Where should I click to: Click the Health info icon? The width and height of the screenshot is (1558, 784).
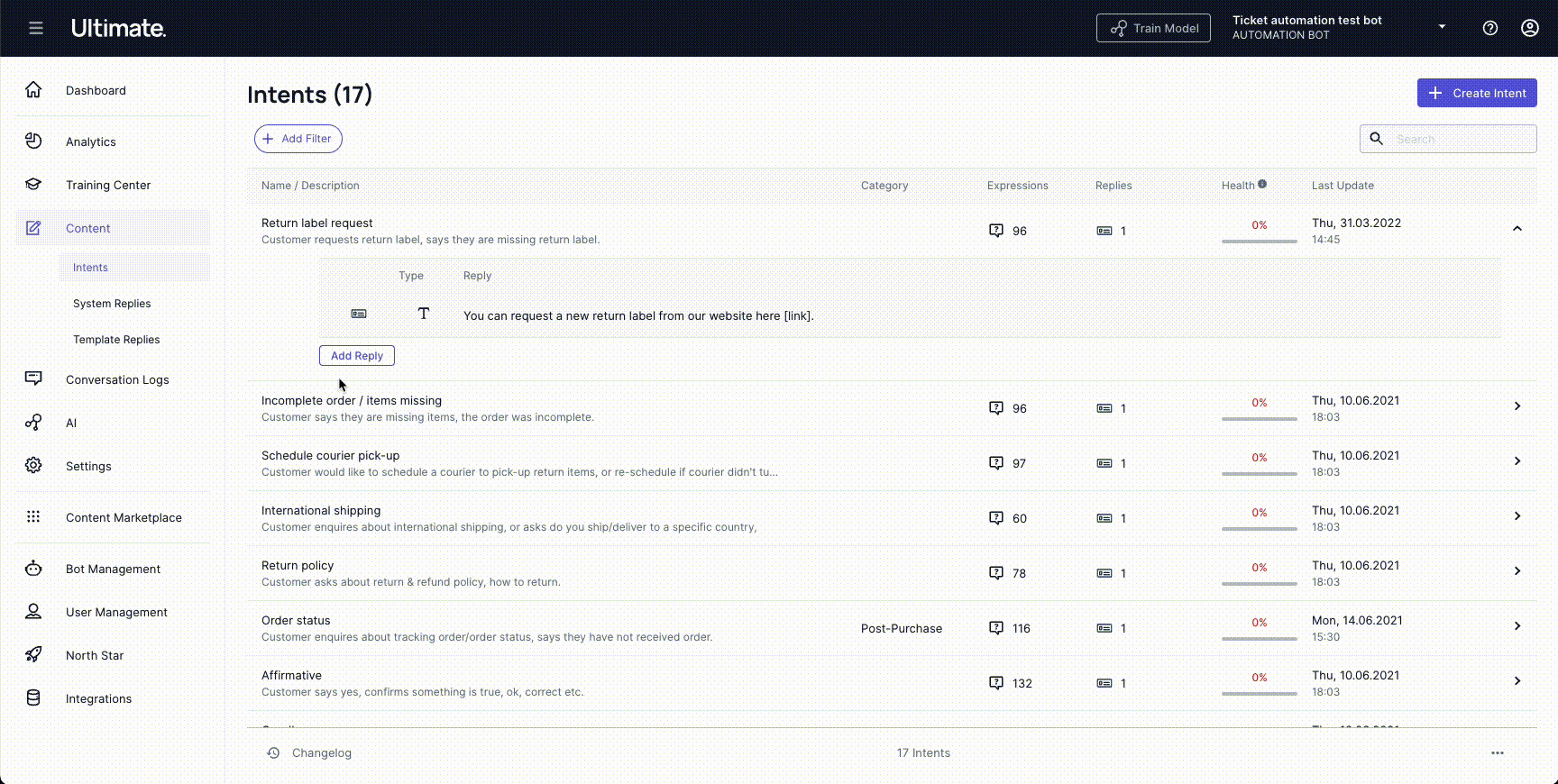click(1262, 184)
